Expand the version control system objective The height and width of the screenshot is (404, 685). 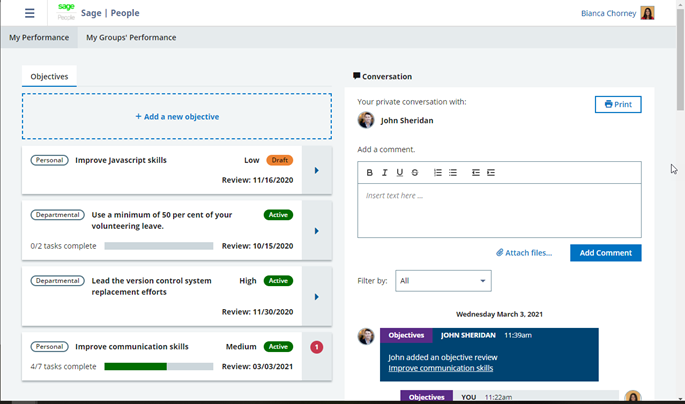pyautogui.click(x=316, y=297)
